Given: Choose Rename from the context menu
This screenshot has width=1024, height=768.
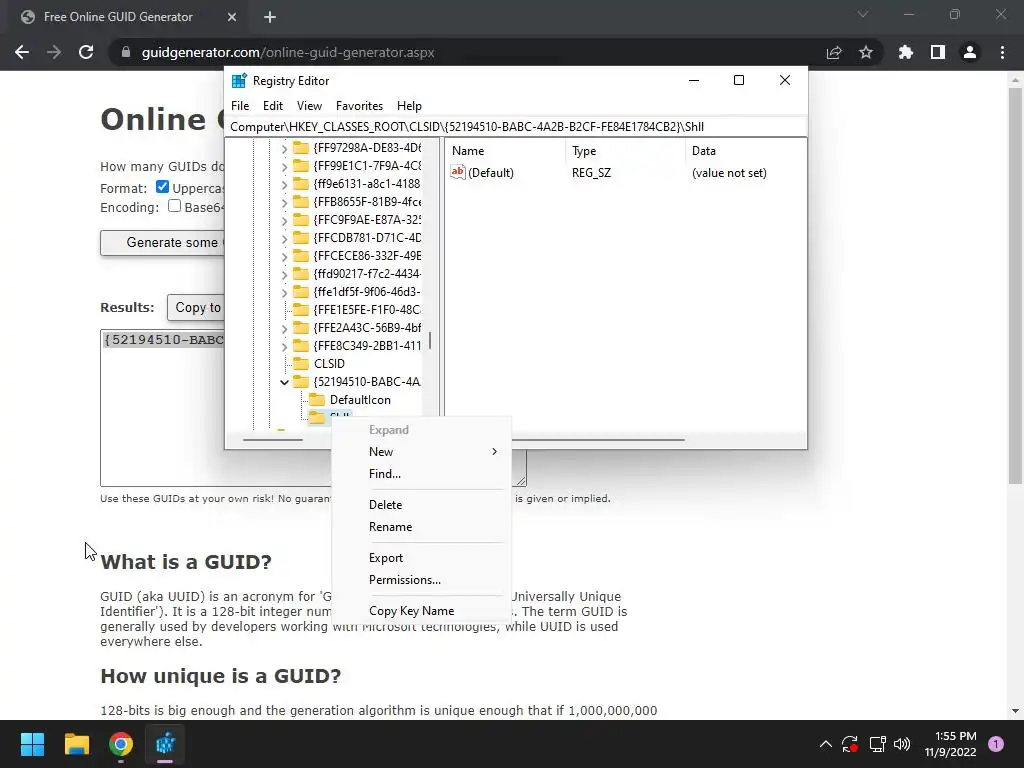Looking at the screenshot, I should [x=421, y=527].
